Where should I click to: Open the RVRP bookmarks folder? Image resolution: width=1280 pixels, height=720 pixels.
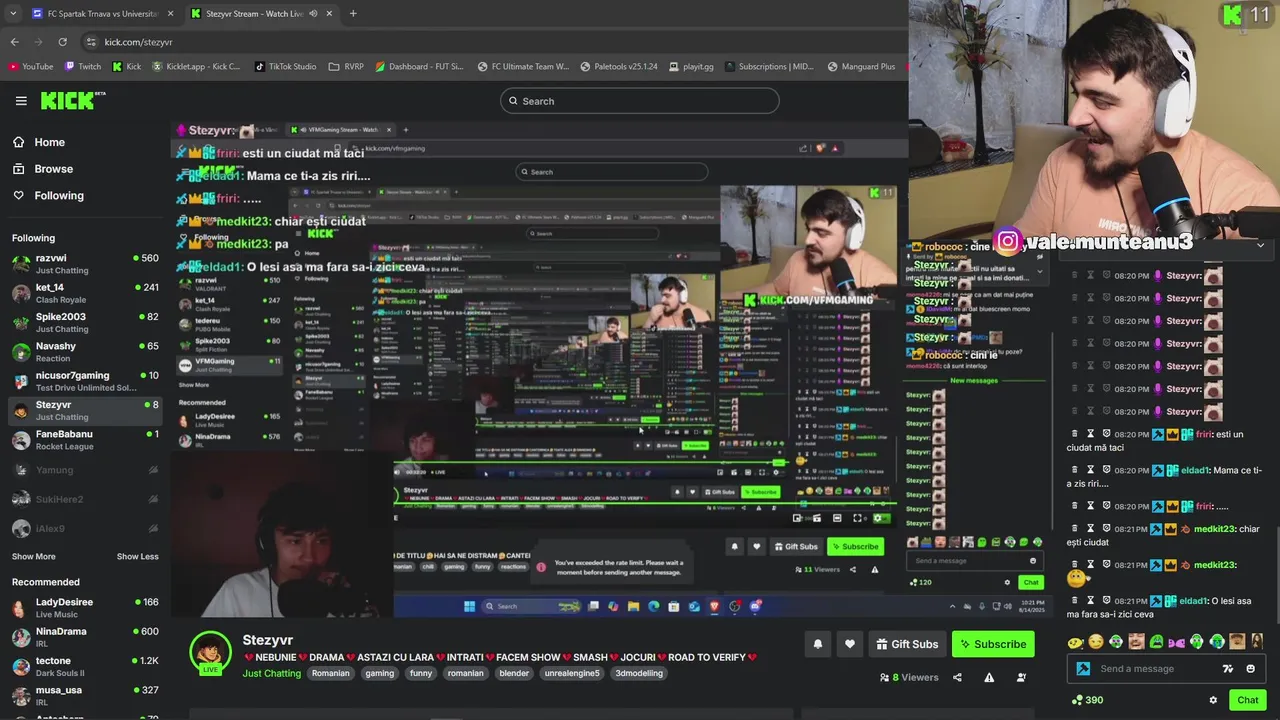pyautogui.click(x=346, y=67)
